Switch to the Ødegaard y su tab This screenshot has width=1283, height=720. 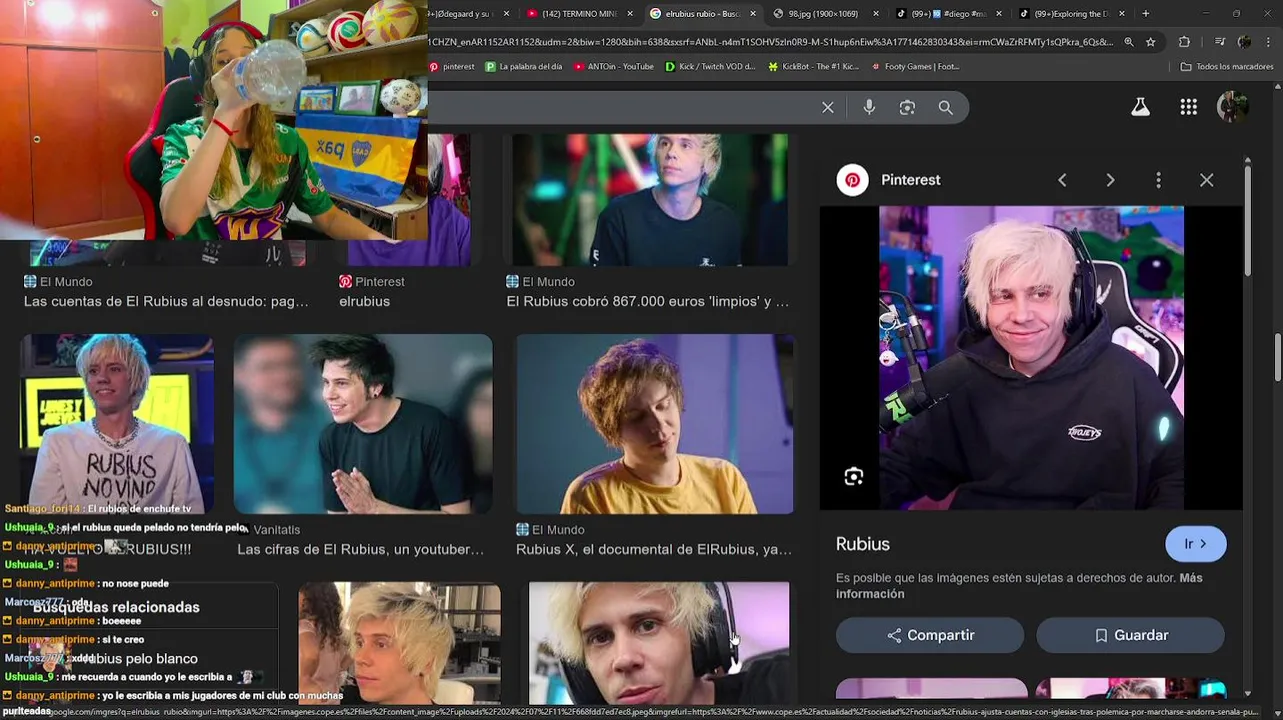(x=464, y=14)
